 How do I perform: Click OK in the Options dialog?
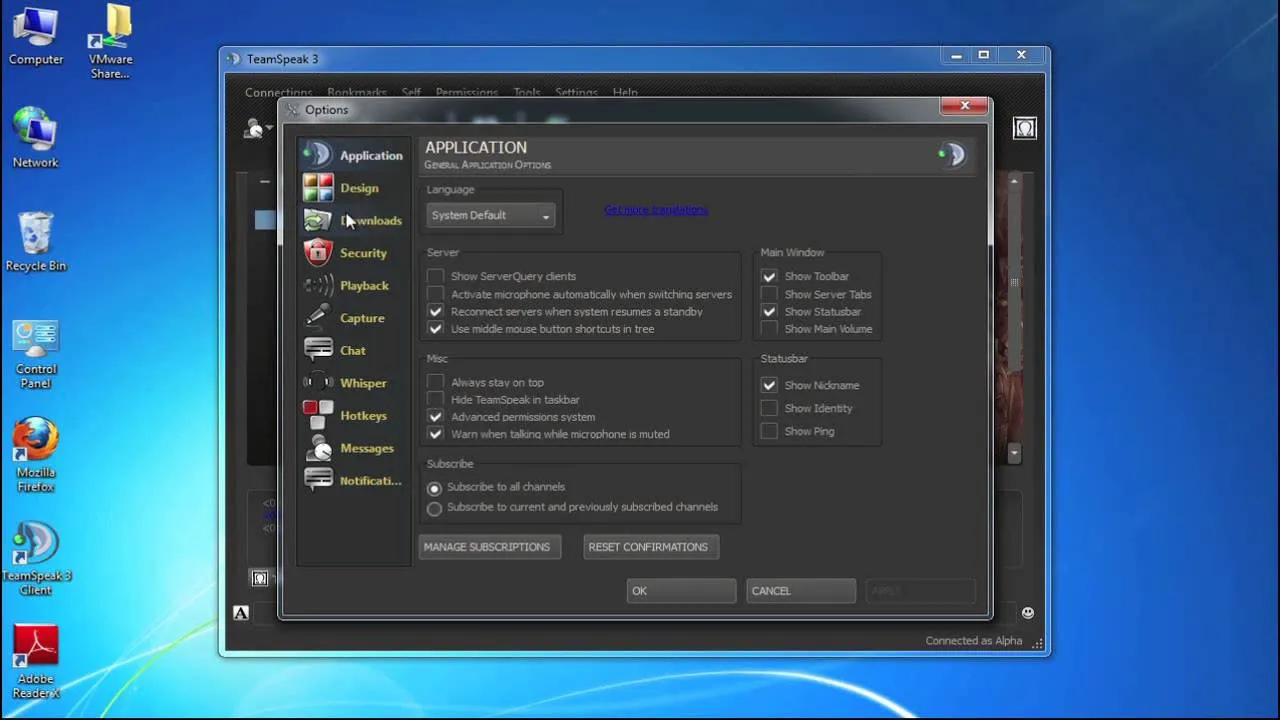[681, 591]
